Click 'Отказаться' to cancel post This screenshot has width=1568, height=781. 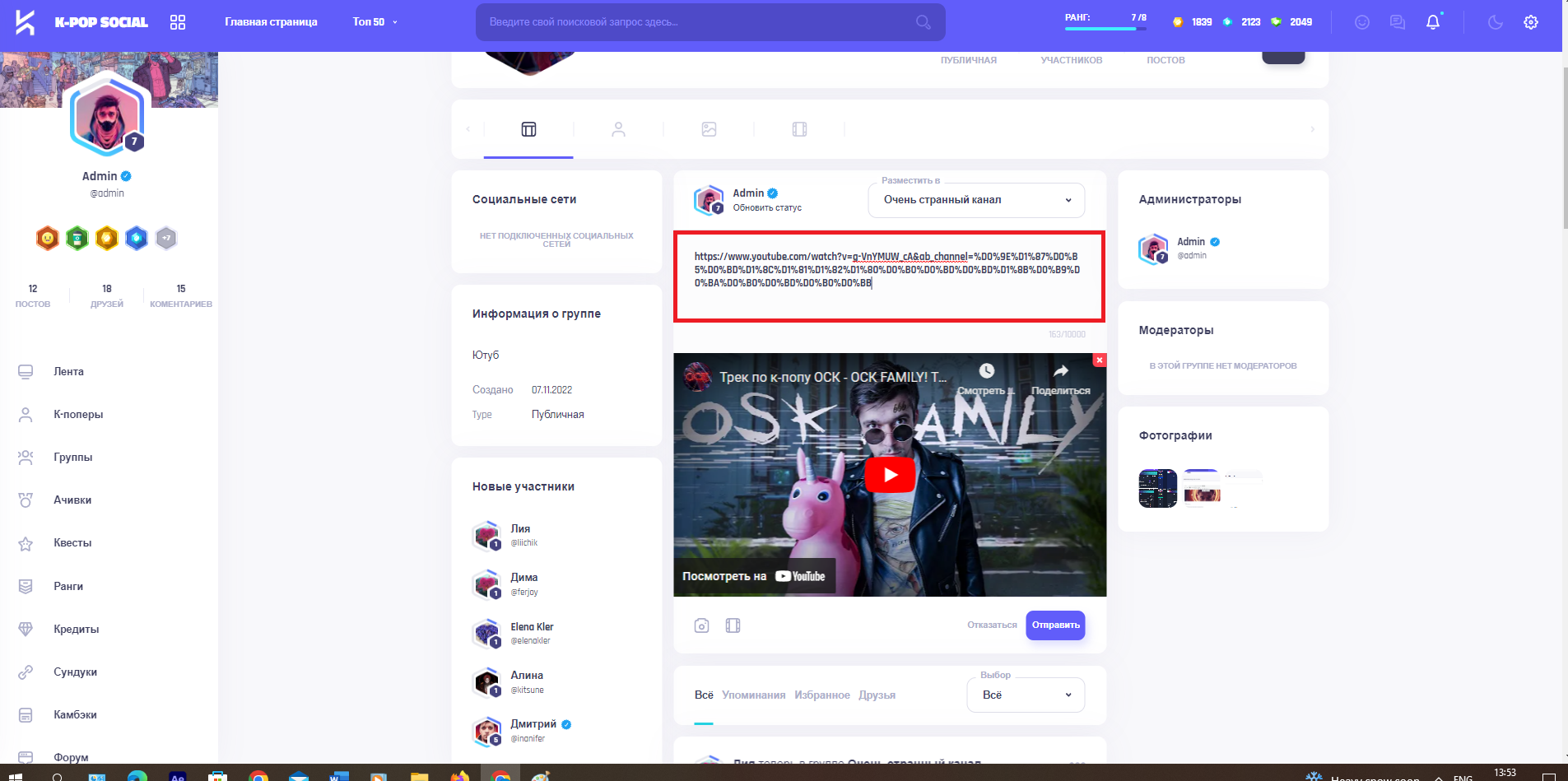tap(992, 625)
